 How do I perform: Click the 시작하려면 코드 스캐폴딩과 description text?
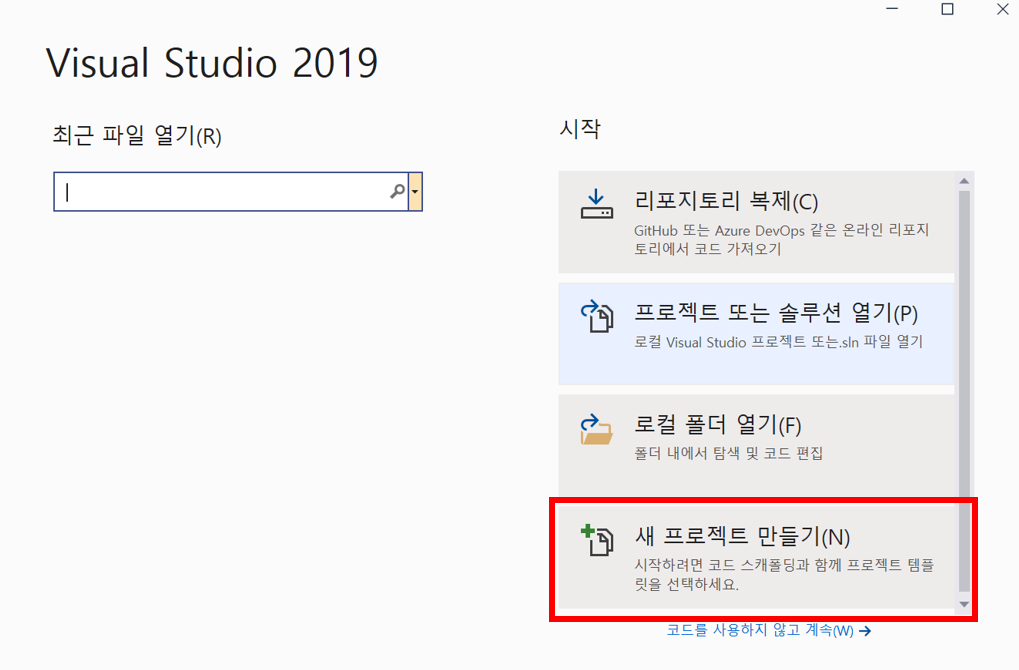[x=784, y=574]
